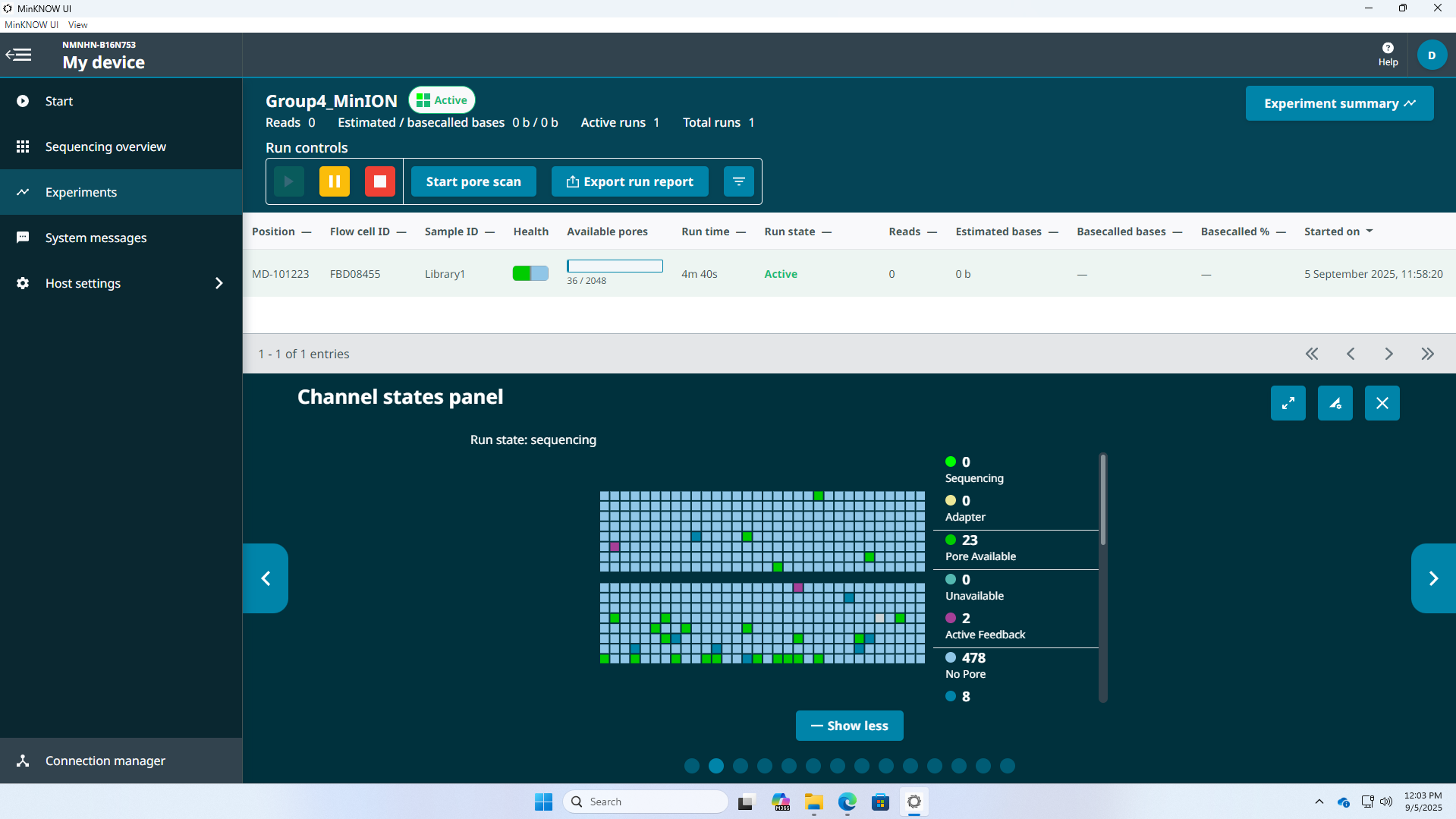Jump to last page of entries
This screenshot has width=1456, height=819.
point(1427,354)
